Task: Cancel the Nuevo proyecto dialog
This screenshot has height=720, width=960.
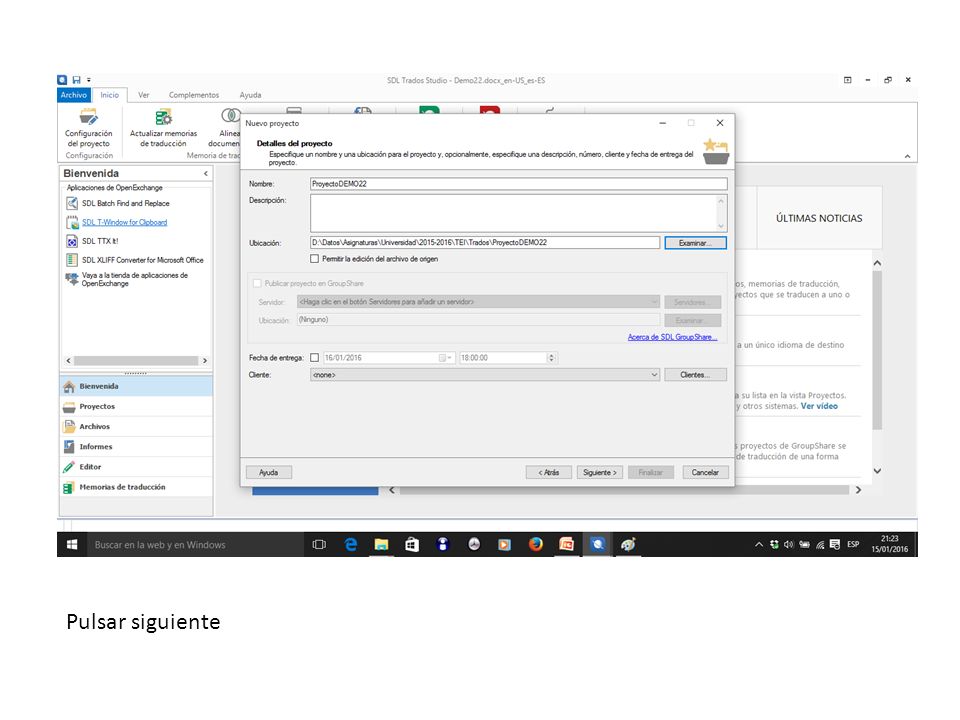Action: 705,473
